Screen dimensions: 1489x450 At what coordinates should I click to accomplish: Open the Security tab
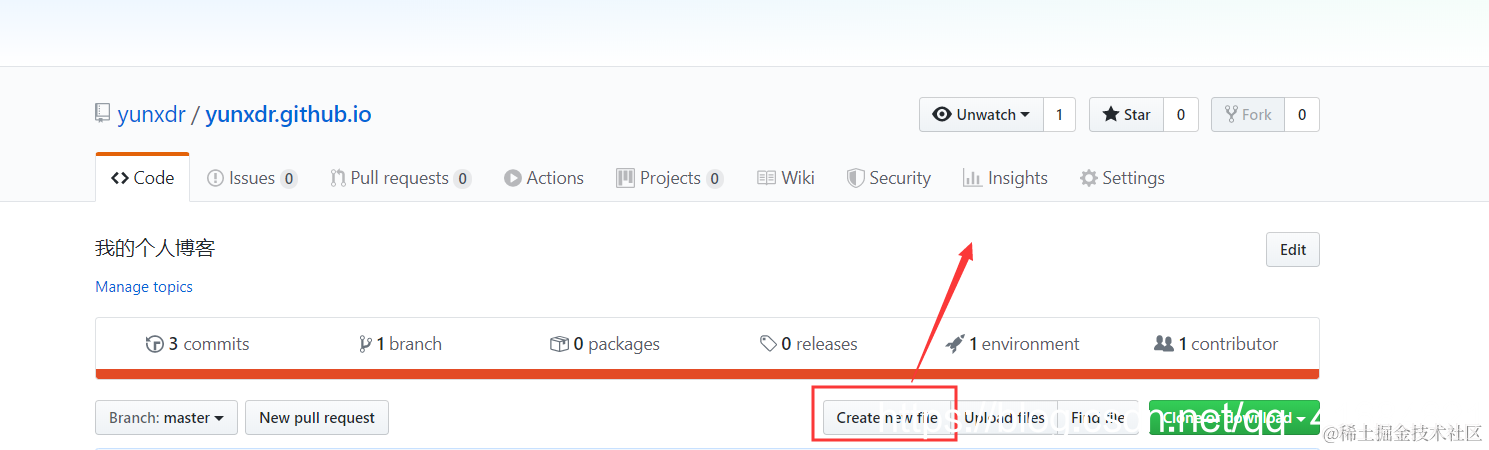pyautogui.click(x=888, y=178)
